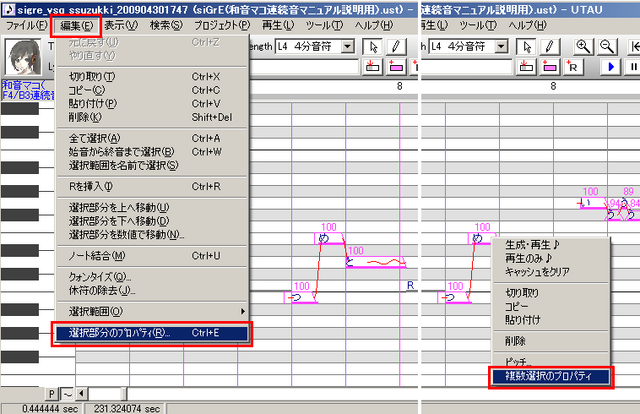Open the 表示(V) menu

pos(121,26)
